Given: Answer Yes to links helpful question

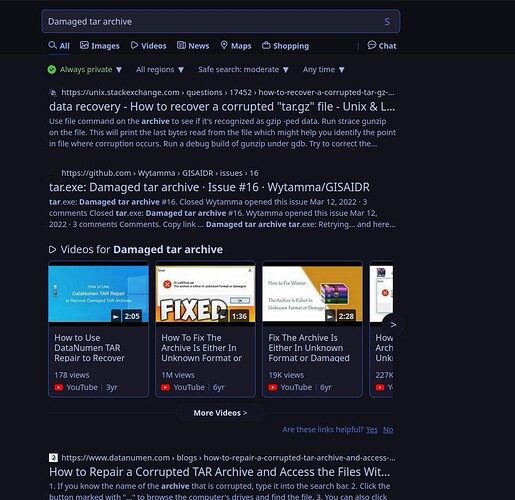Looking at the screenshot, I should click(372, 430).
